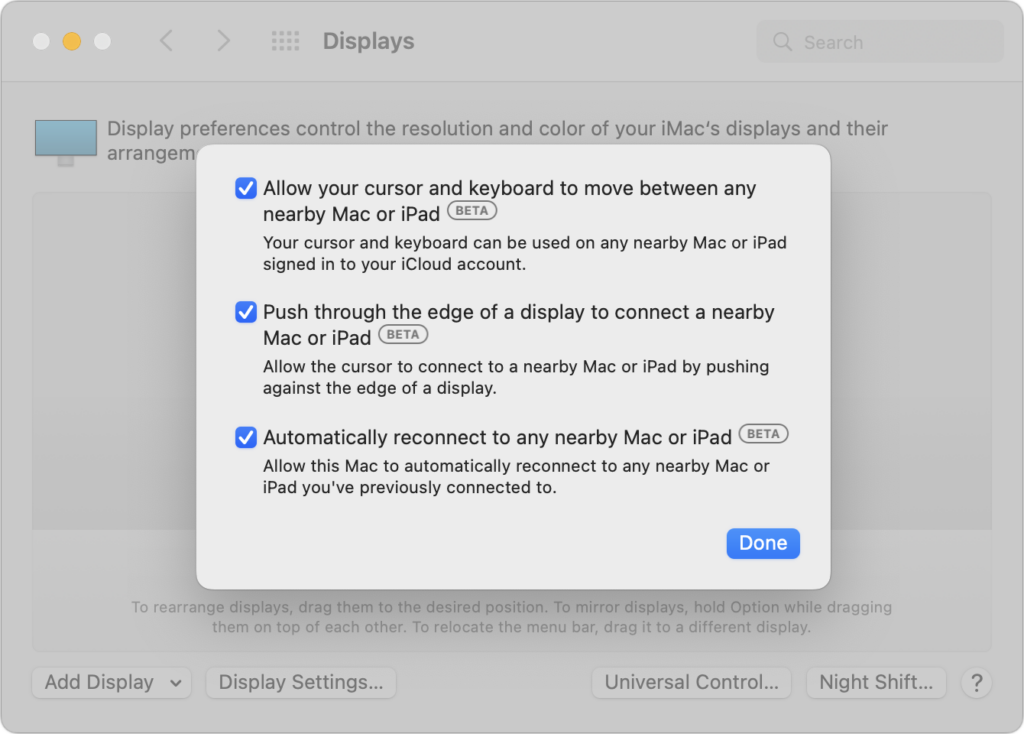1024x734 pixels.
Task: Open Night Shift… settings
Action: click(x=876, y=682)
